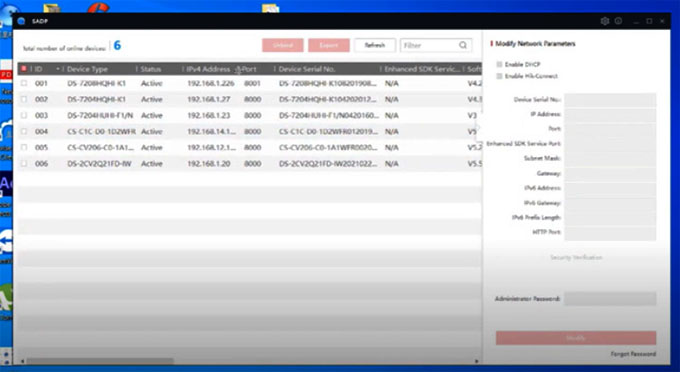680x372 pixels.
Task: Click IP address 192.168.1.27
Action: [x=209, y=99]
